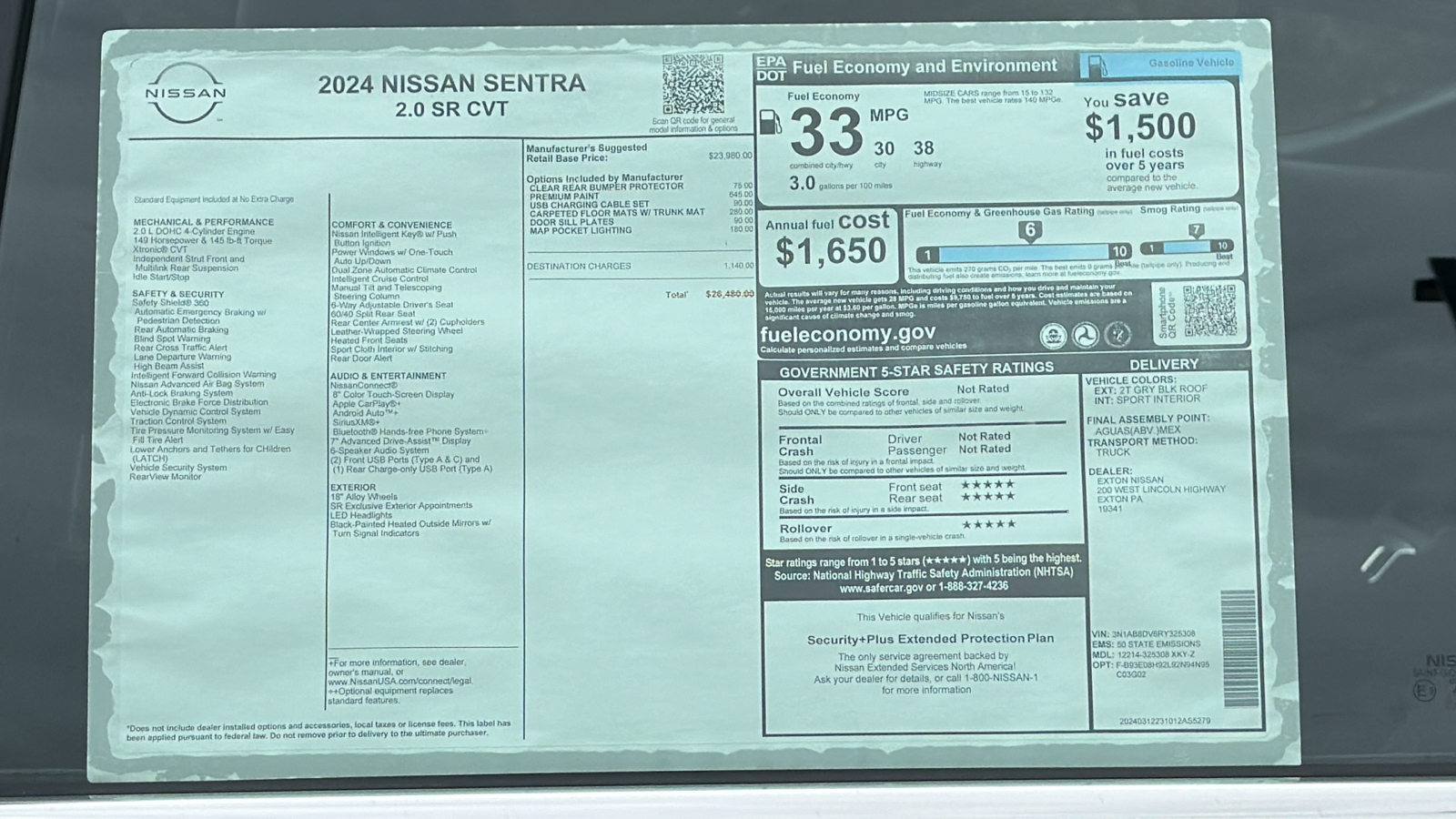Click the DESTINATION CHARGES line
The width and height of the screenshot is (1456, 819).
click(x=640, y=266)
